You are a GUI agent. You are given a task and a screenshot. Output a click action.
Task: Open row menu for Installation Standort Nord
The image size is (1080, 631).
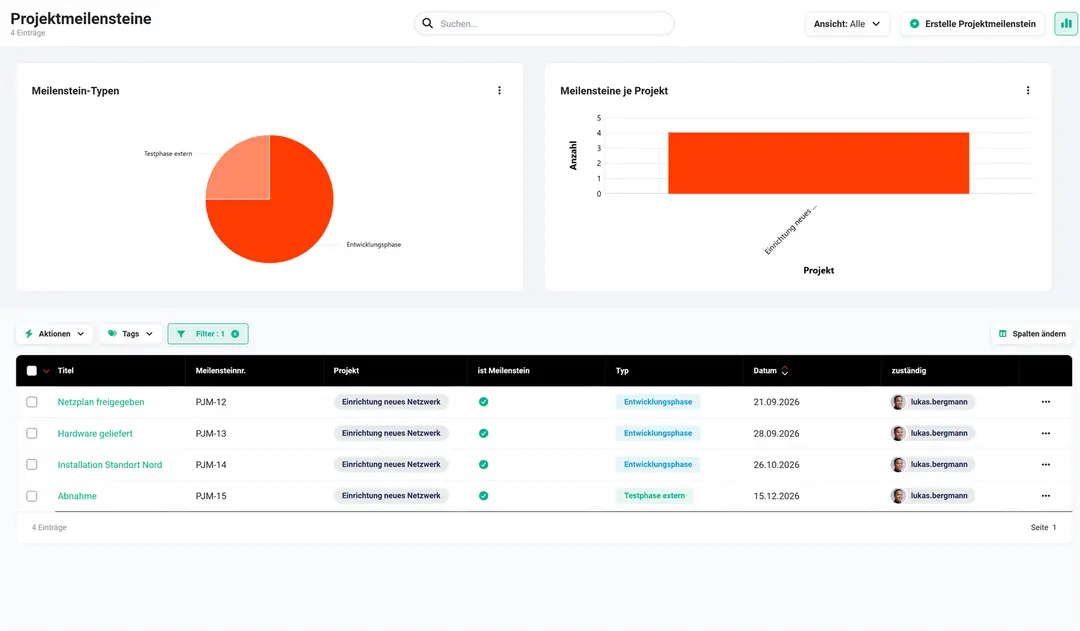[1046, 464]
